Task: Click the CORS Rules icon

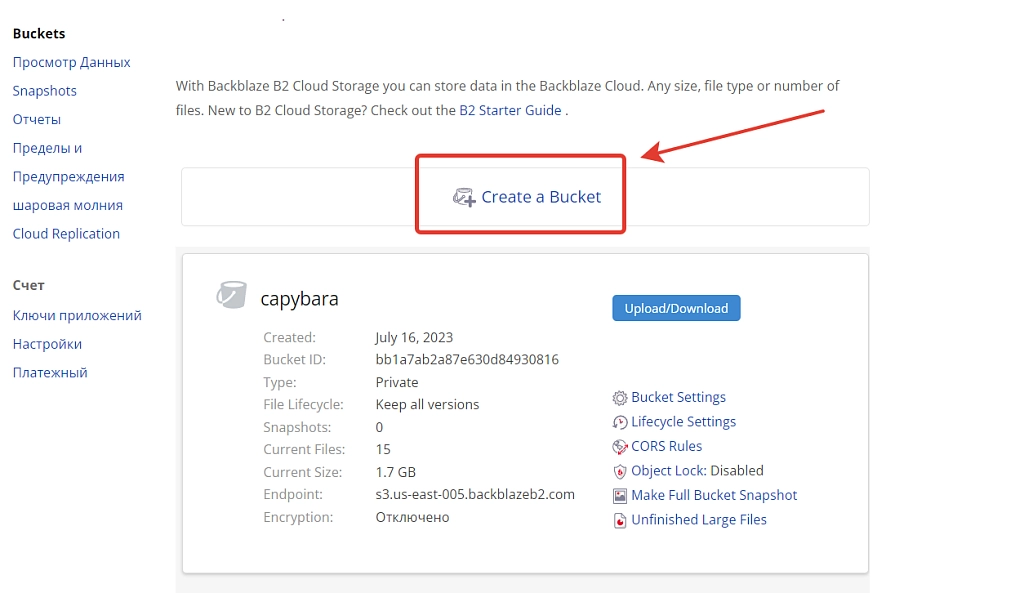Action: click(620, 447)
